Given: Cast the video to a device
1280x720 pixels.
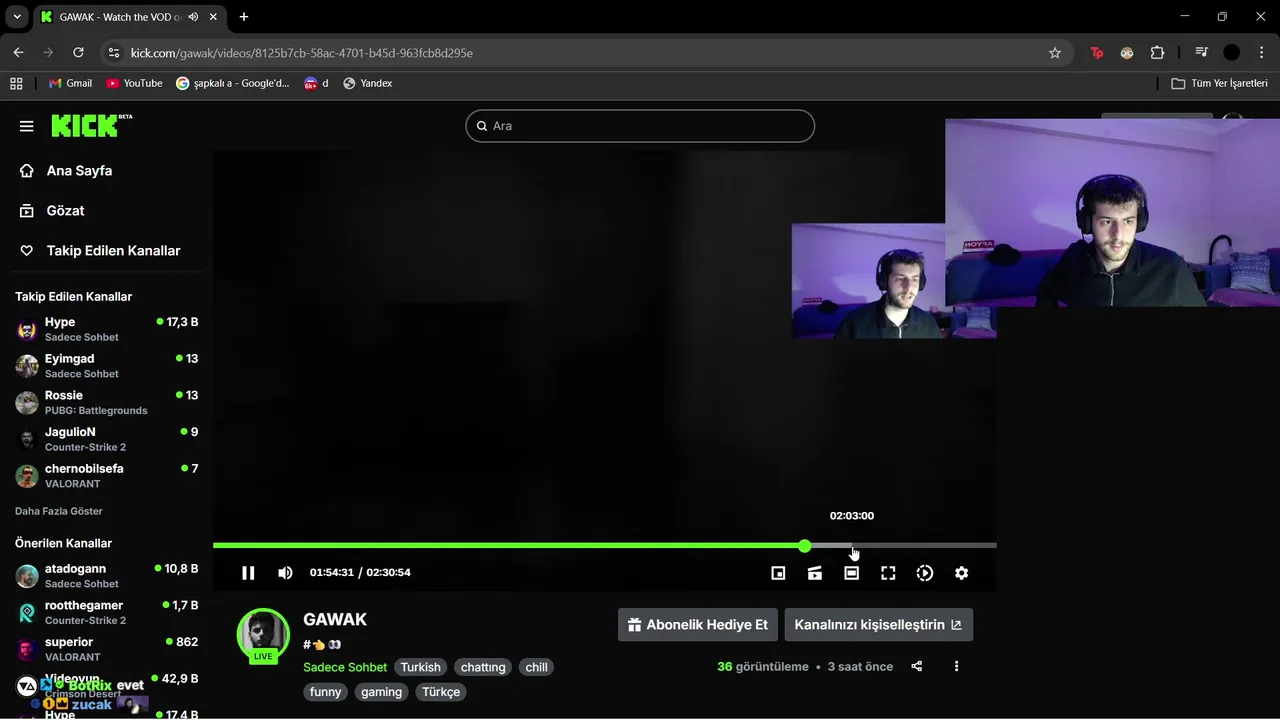Looking at the screenshot, I should pyautogui.click(x=815, y=573).
